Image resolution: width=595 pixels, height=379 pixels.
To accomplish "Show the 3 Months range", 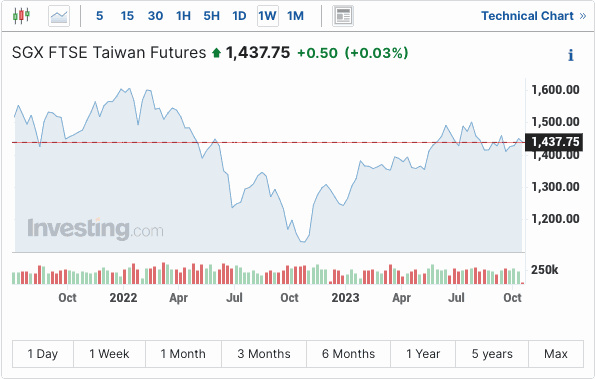I will point(264,354).
